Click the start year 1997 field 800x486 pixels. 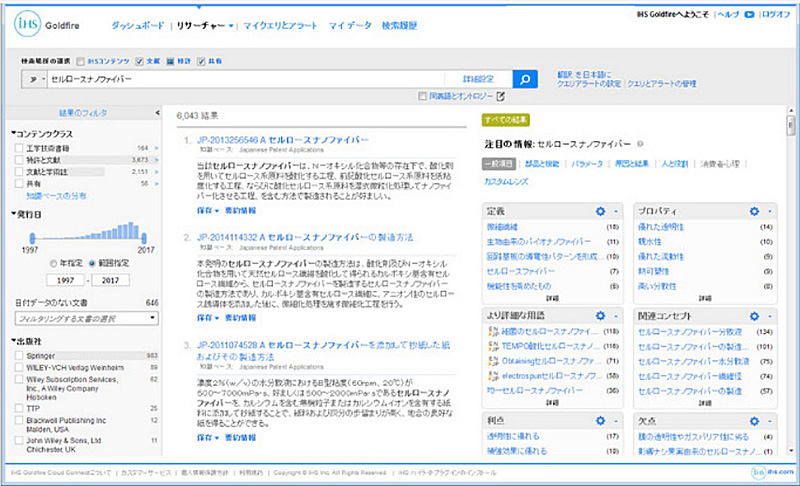click(x=65, y=280)
